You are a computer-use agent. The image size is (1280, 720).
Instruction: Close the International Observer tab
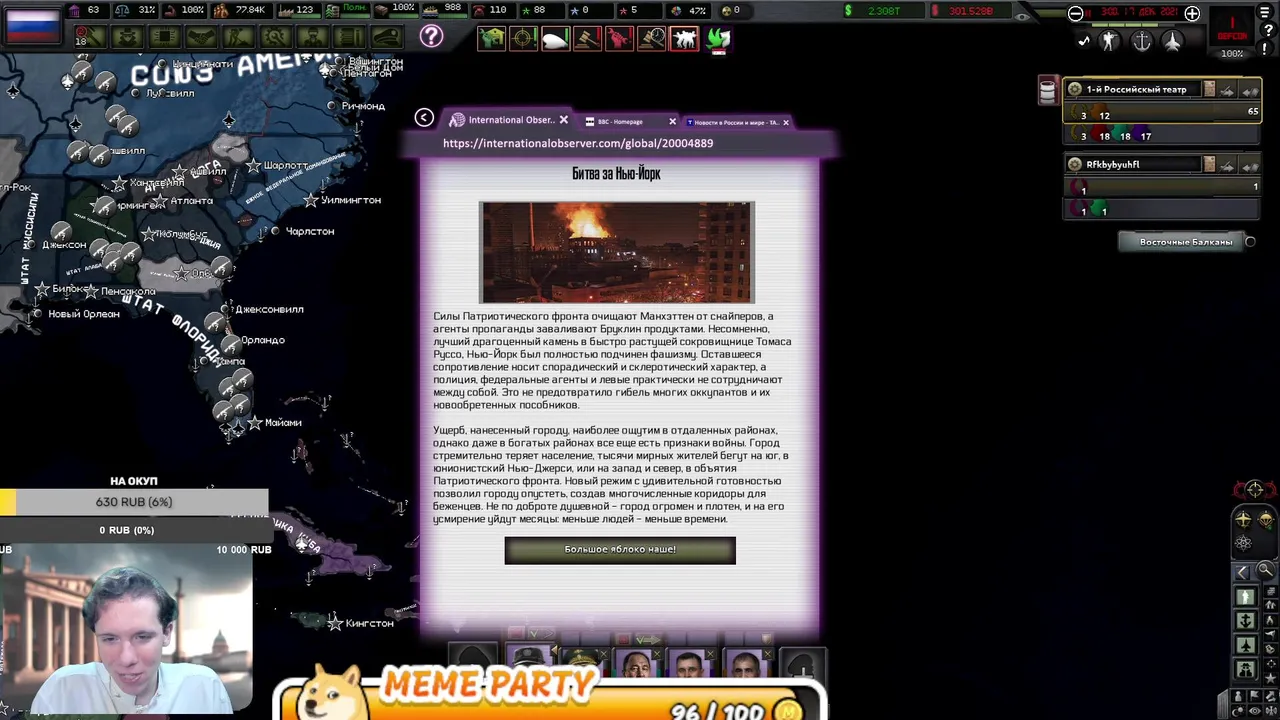point(563,120)
